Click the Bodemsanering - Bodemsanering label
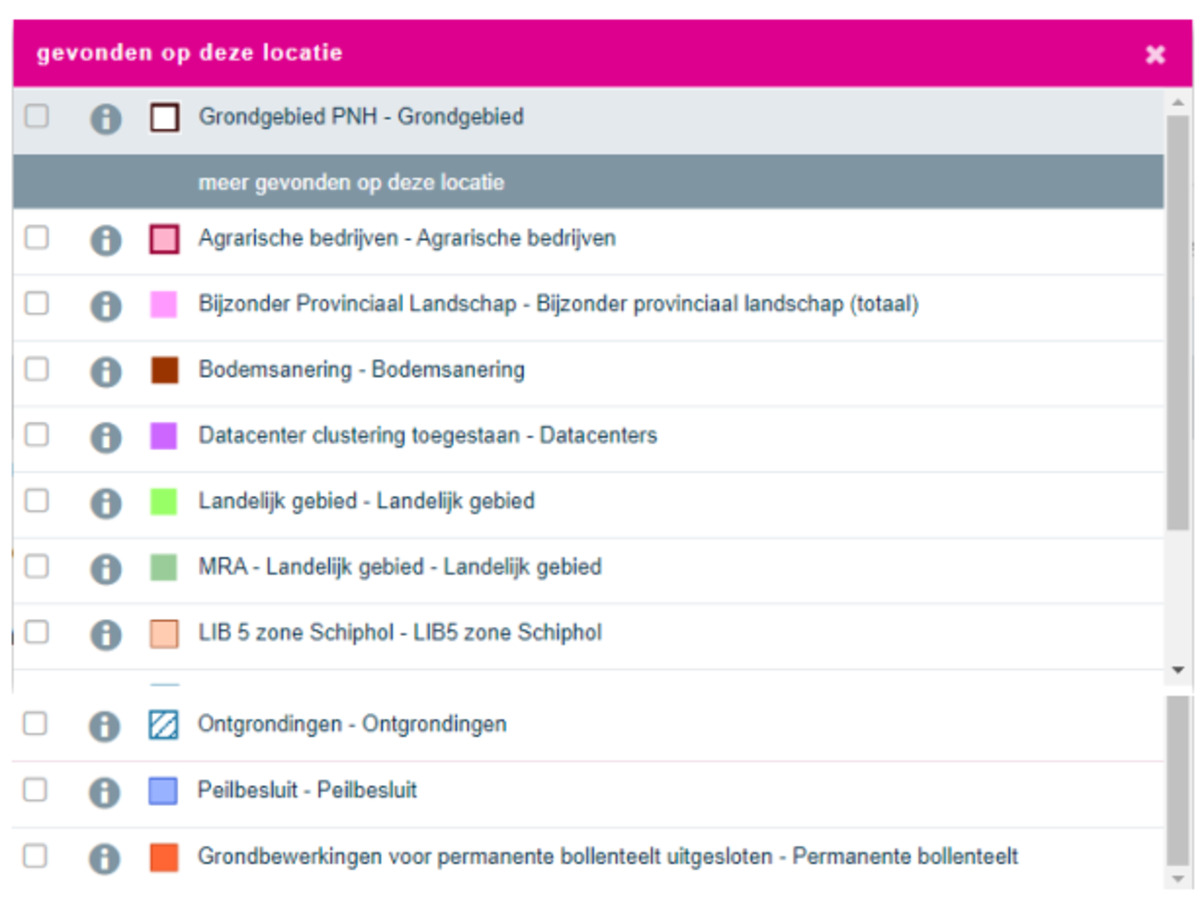The width and height of the screenshot is (1200, 905). [361, 370]
